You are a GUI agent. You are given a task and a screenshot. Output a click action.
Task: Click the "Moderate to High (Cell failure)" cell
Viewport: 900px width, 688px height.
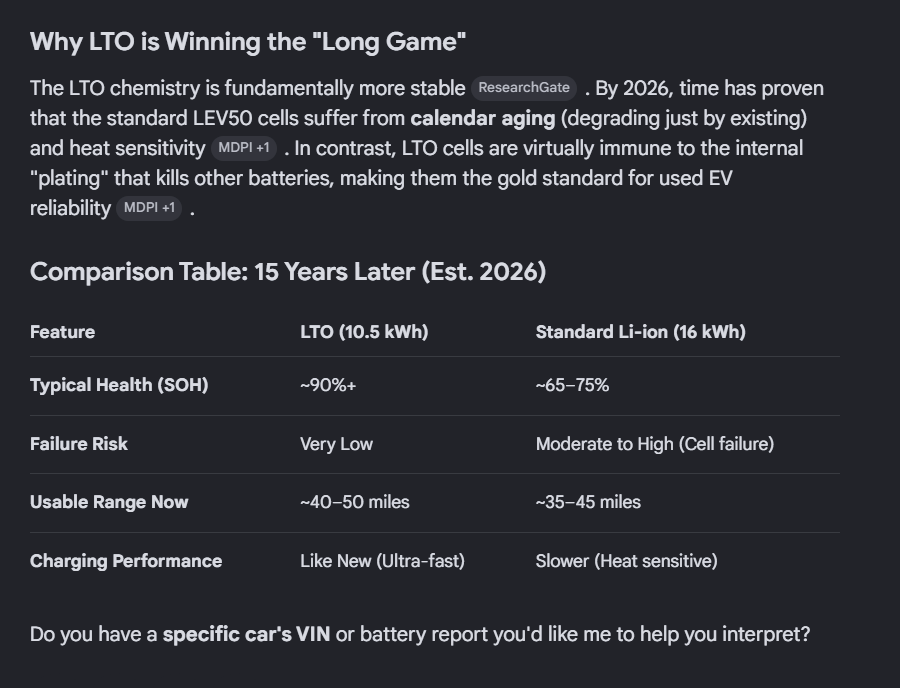(654, 444)
